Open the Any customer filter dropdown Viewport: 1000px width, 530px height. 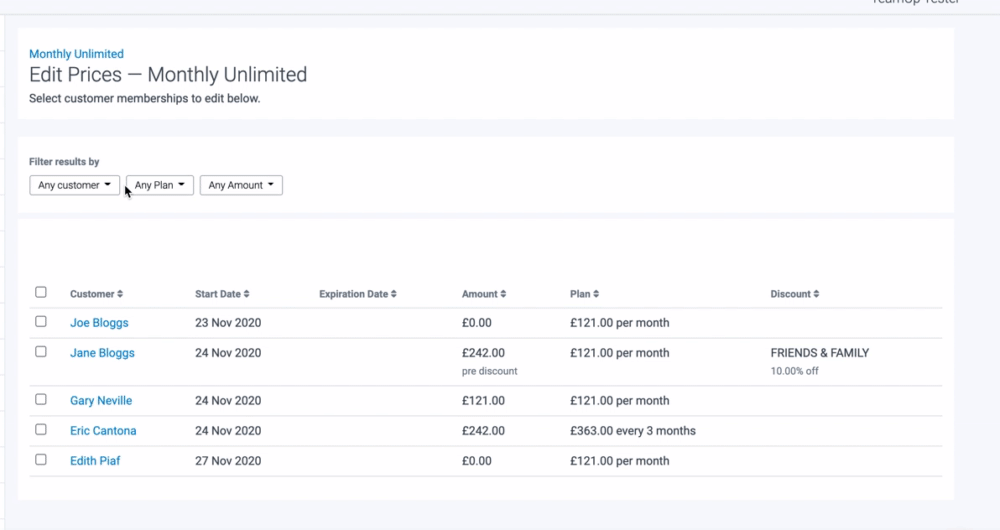pos(74,185)
